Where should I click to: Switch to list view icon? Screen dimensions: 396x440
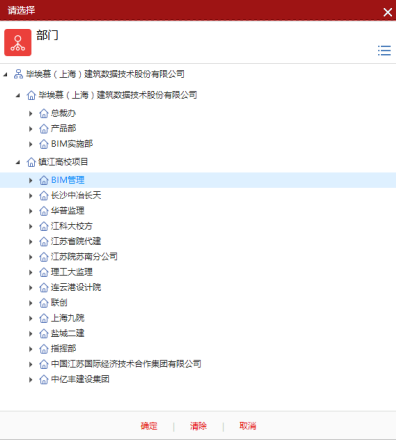coord(384,51)
